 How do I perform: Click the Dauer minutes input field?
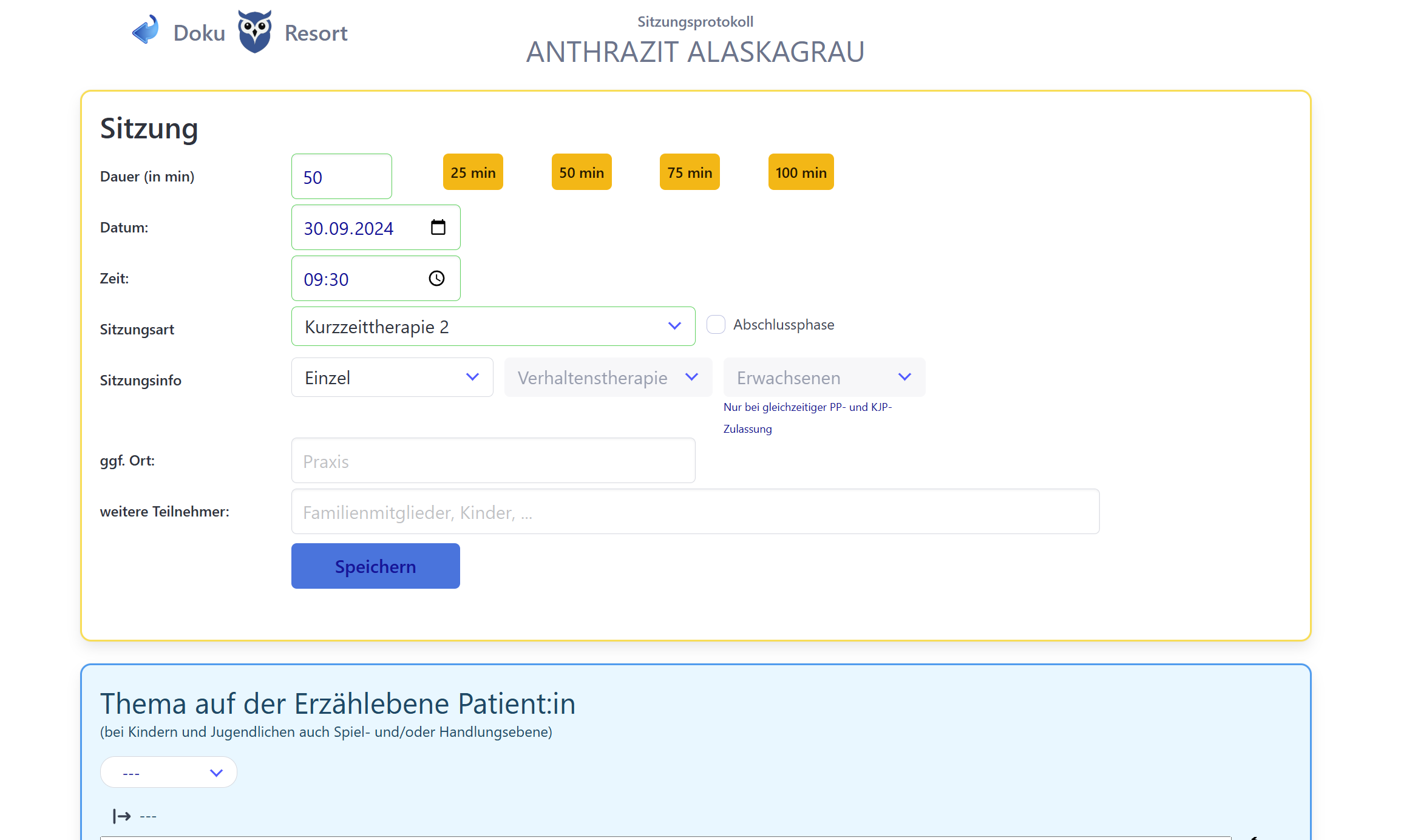(341, 177)
